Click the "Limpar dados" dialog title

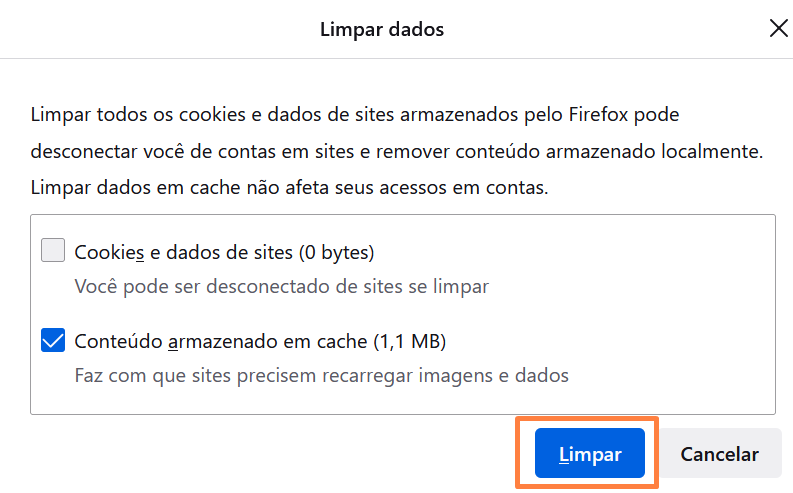click(382, 29)
